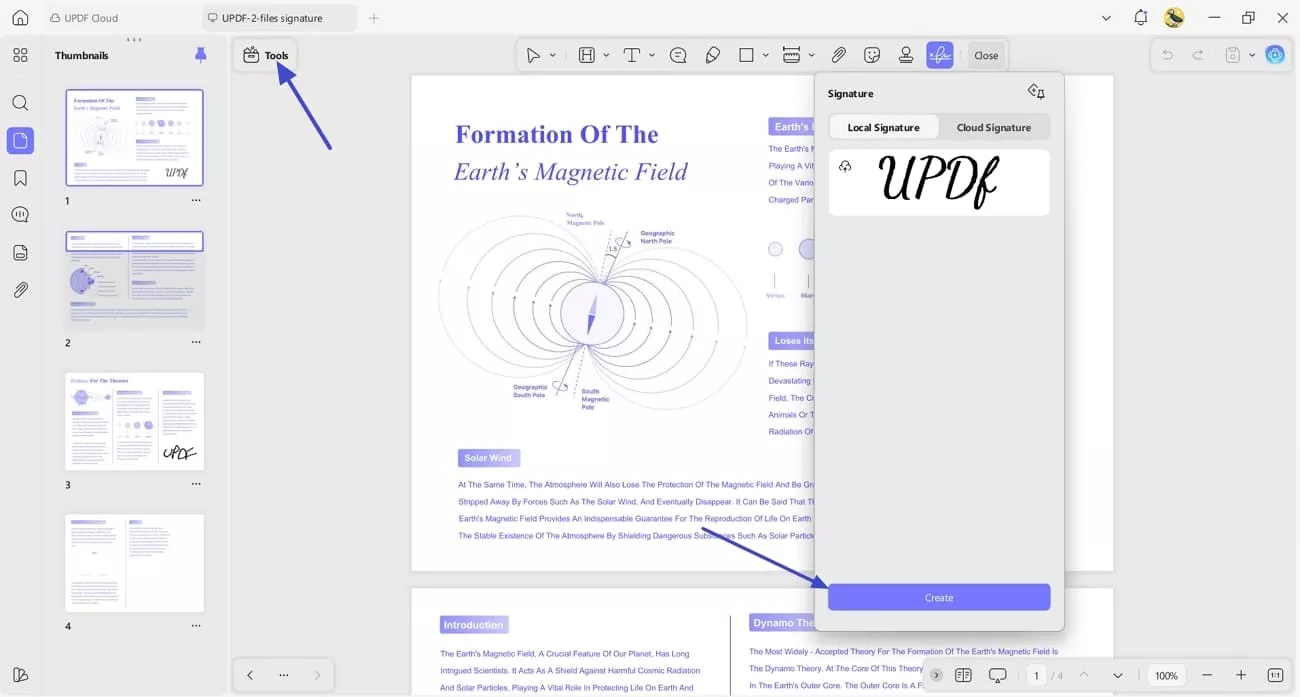This screenshot has width=1300, height=697.
Task: Open the user profile avatar
Action: coord(1175,17)
